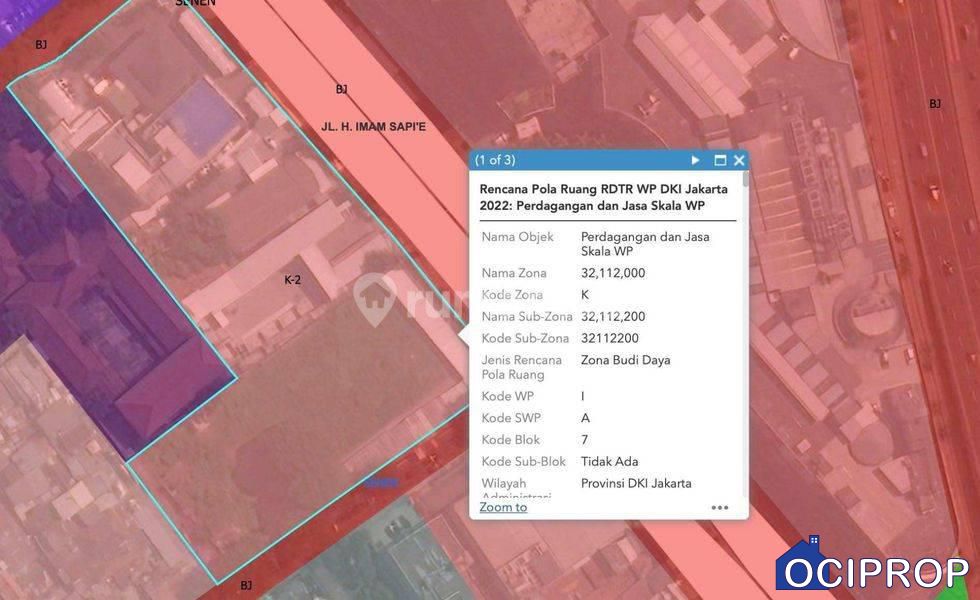Click the small blue link text on the map
The height and width of the screenshot is (600, 980).
(380, 481)
